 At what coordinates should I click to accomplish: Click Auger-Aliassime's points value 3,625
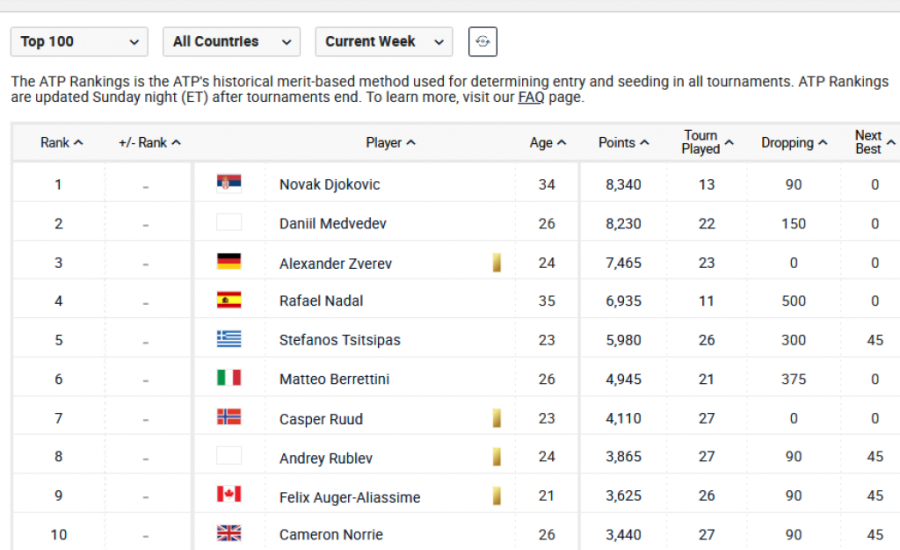pyautogui.click(x=623, y=495)
